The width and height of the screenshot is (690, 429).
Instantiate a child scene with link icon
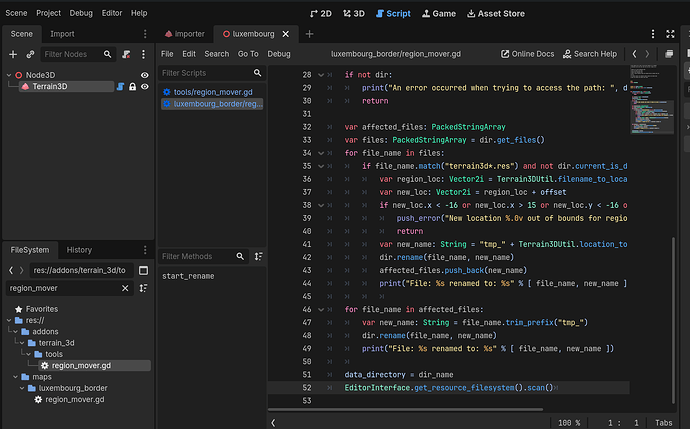30,54
